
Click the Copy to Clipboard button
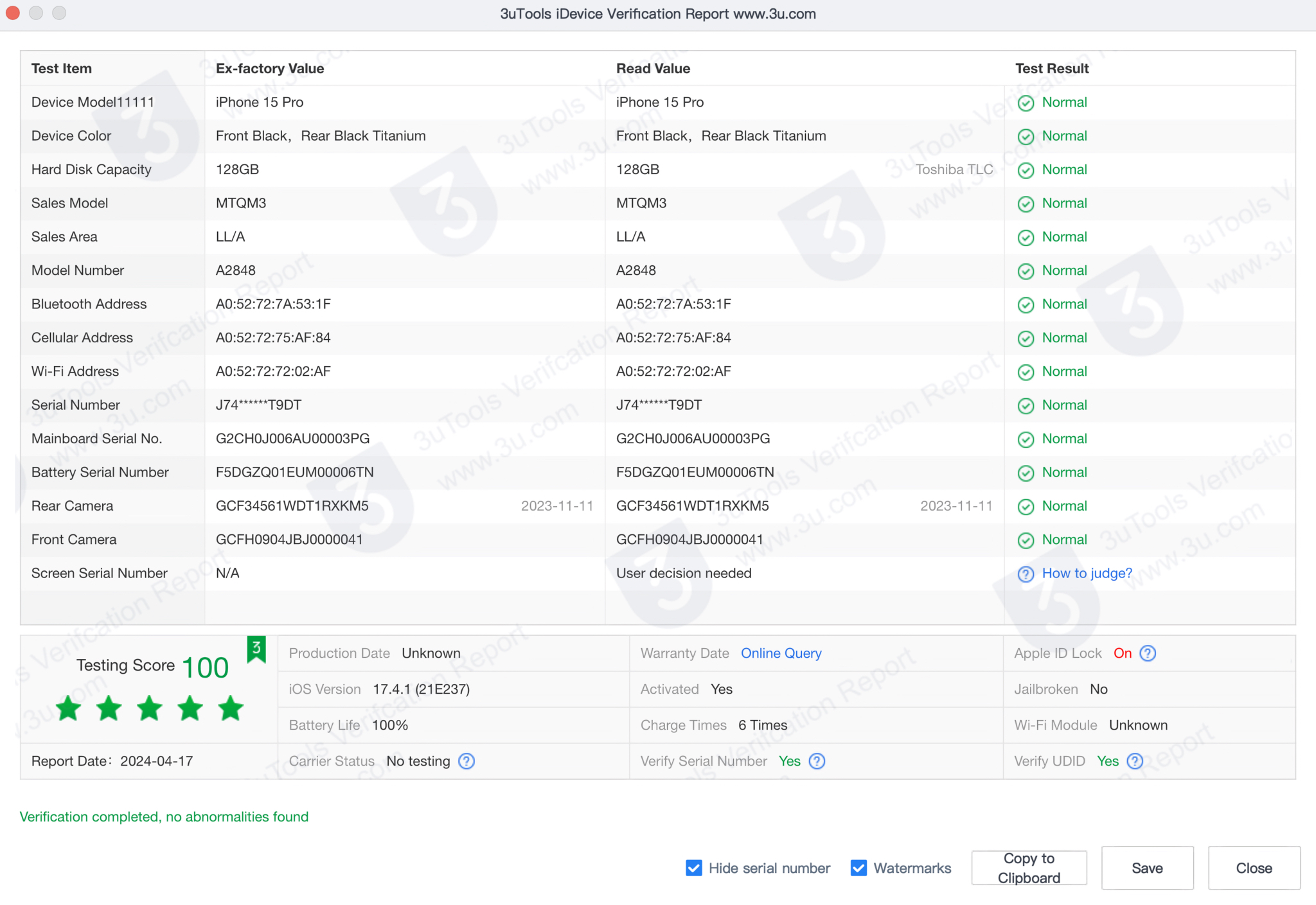pos(1029,868)
